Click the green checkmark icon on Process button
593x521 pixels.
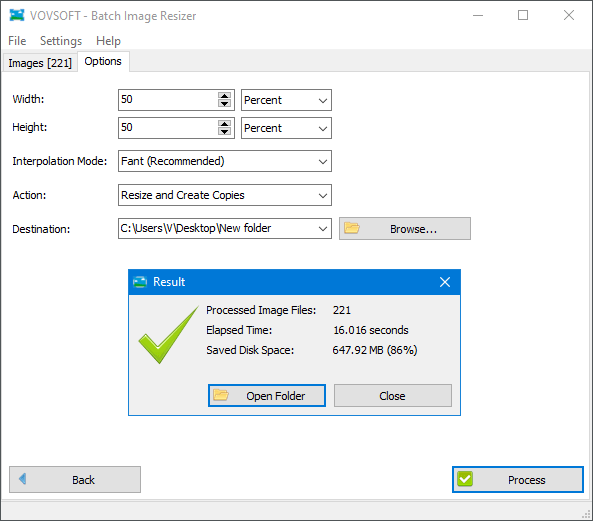point(465,479)
